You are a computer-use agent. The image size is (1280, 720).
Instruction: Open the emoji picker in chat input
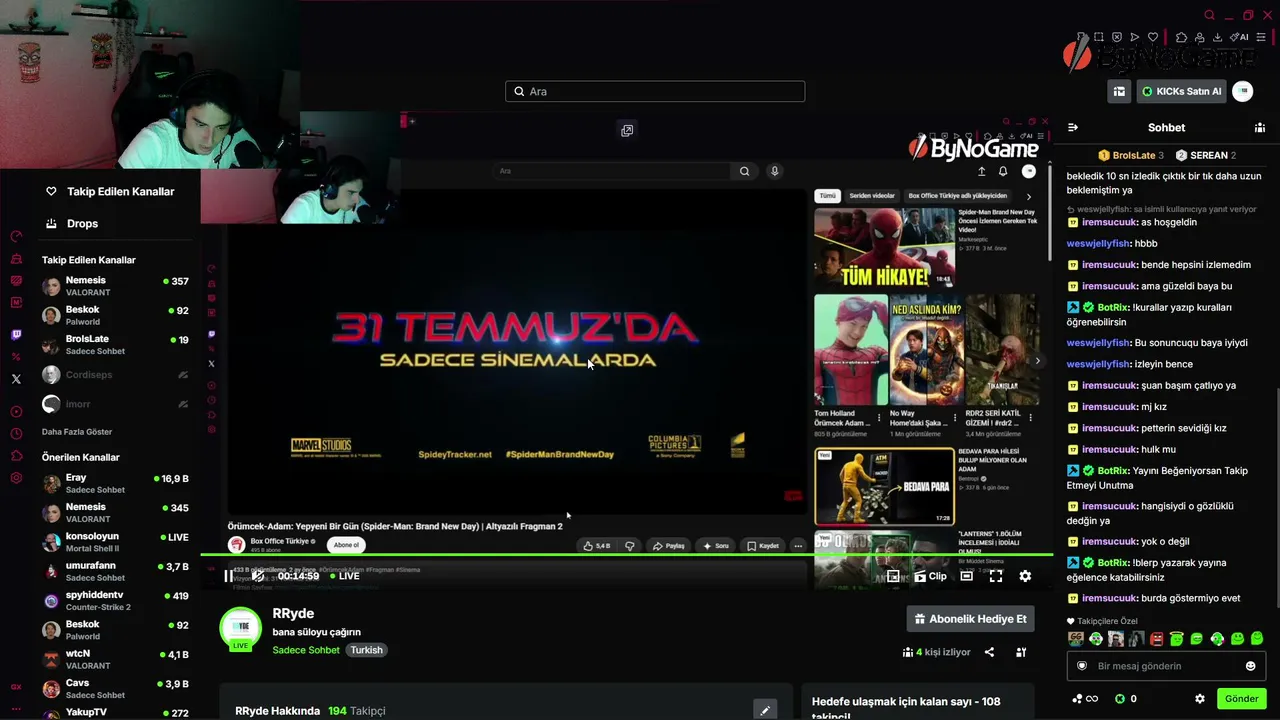coord(1250,666)
